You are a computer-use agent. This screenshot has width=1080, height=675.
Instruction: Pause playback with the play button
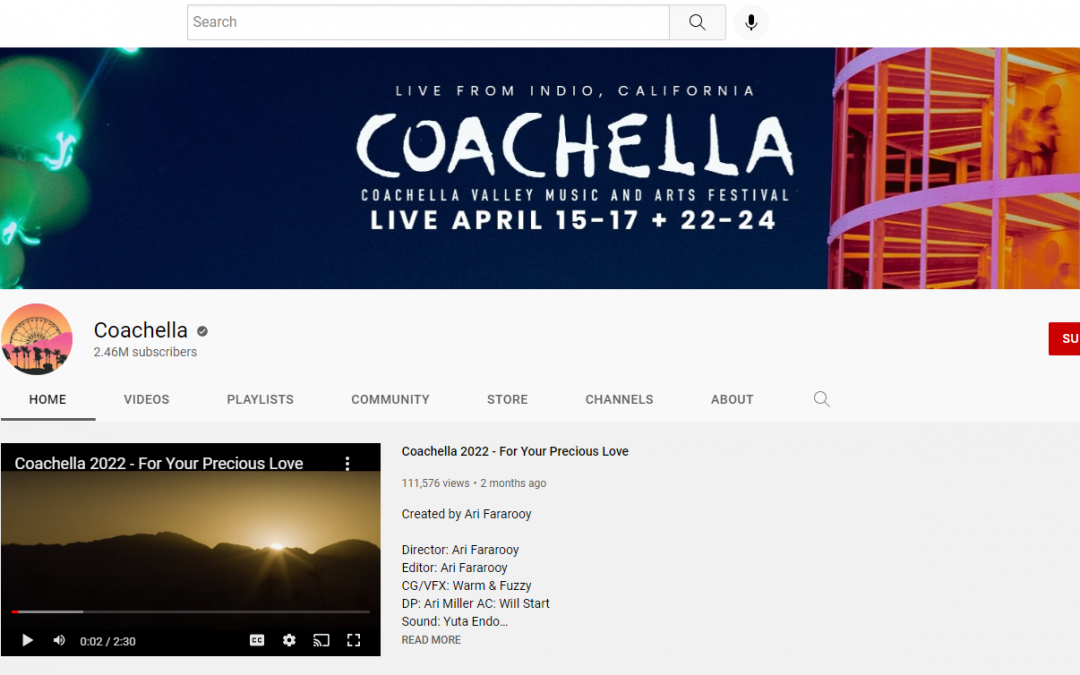click(27, 641)
